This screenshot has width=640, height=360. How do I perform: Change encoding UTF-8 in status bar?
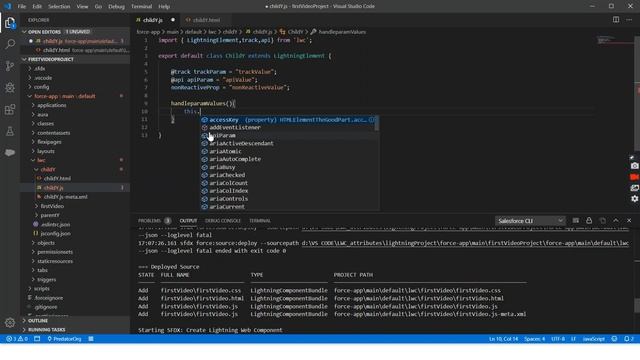558,339
